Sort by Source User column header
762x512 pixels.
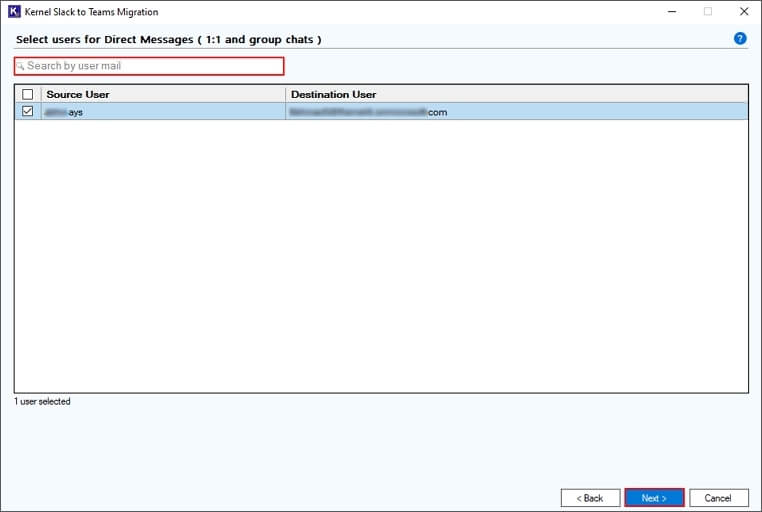coord(163,94)
